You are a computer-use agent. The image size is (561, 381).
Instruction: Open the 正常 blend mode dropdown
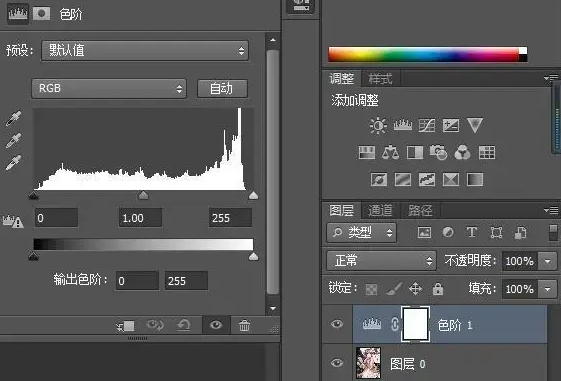pos(381,260)
